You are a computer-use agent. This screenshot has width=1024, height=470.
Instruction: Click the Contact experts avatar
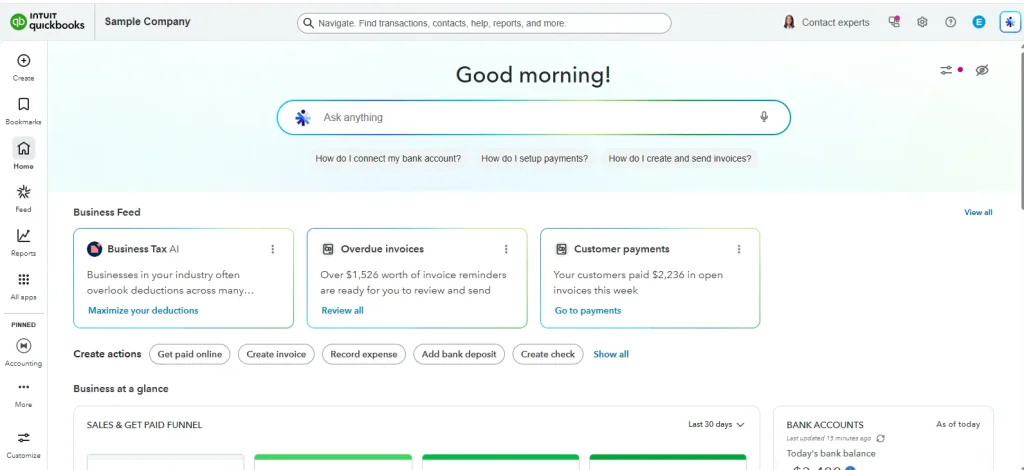(789, 22)
